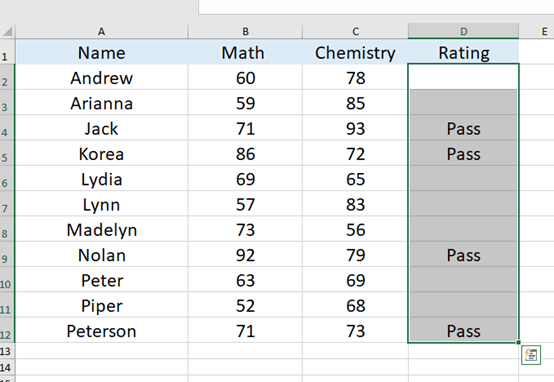This screenshot has width=554, height=382.
Task: Select column D header
Action: (464, 31)
